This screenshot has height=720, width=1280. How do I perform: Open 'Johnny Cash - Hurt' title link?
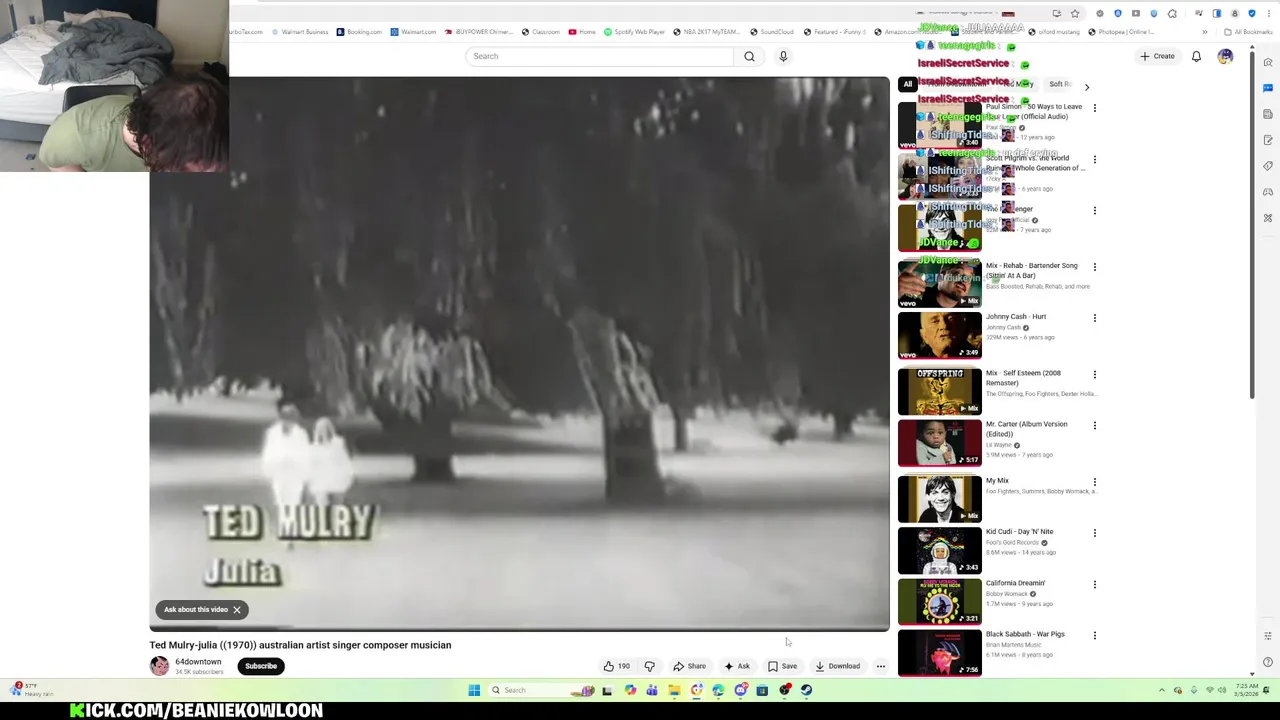pyautogui.click(x=1016, y=316)
